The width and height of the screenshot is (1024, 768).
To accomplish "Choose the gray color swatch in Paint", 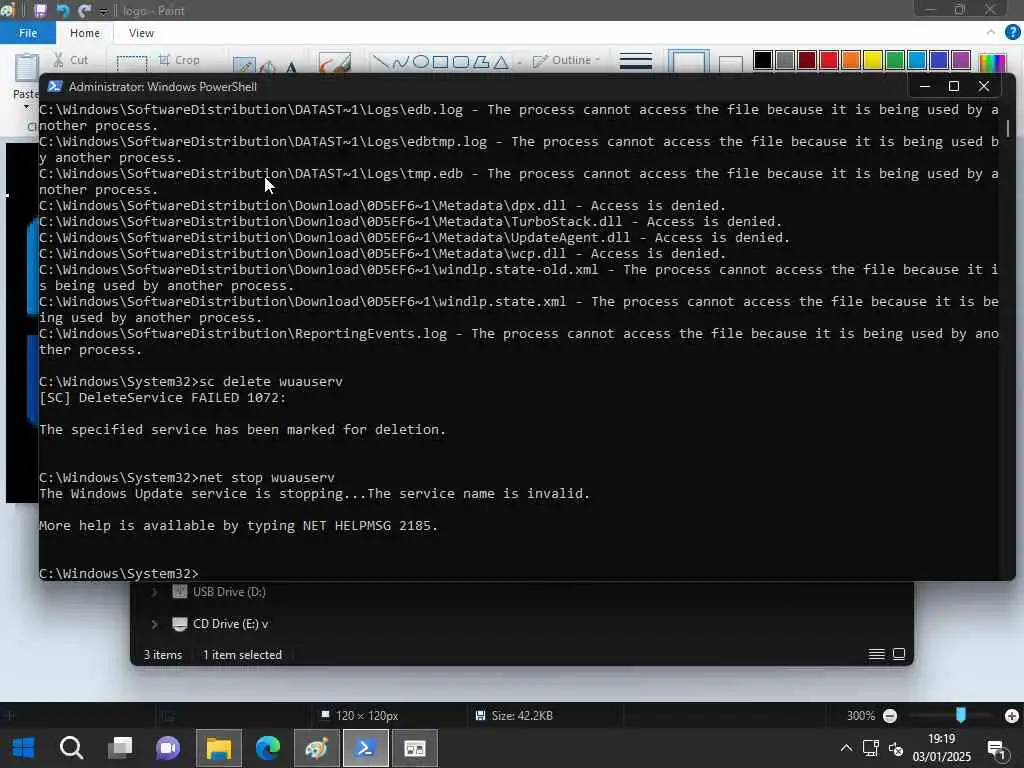I will coord(785,60).
